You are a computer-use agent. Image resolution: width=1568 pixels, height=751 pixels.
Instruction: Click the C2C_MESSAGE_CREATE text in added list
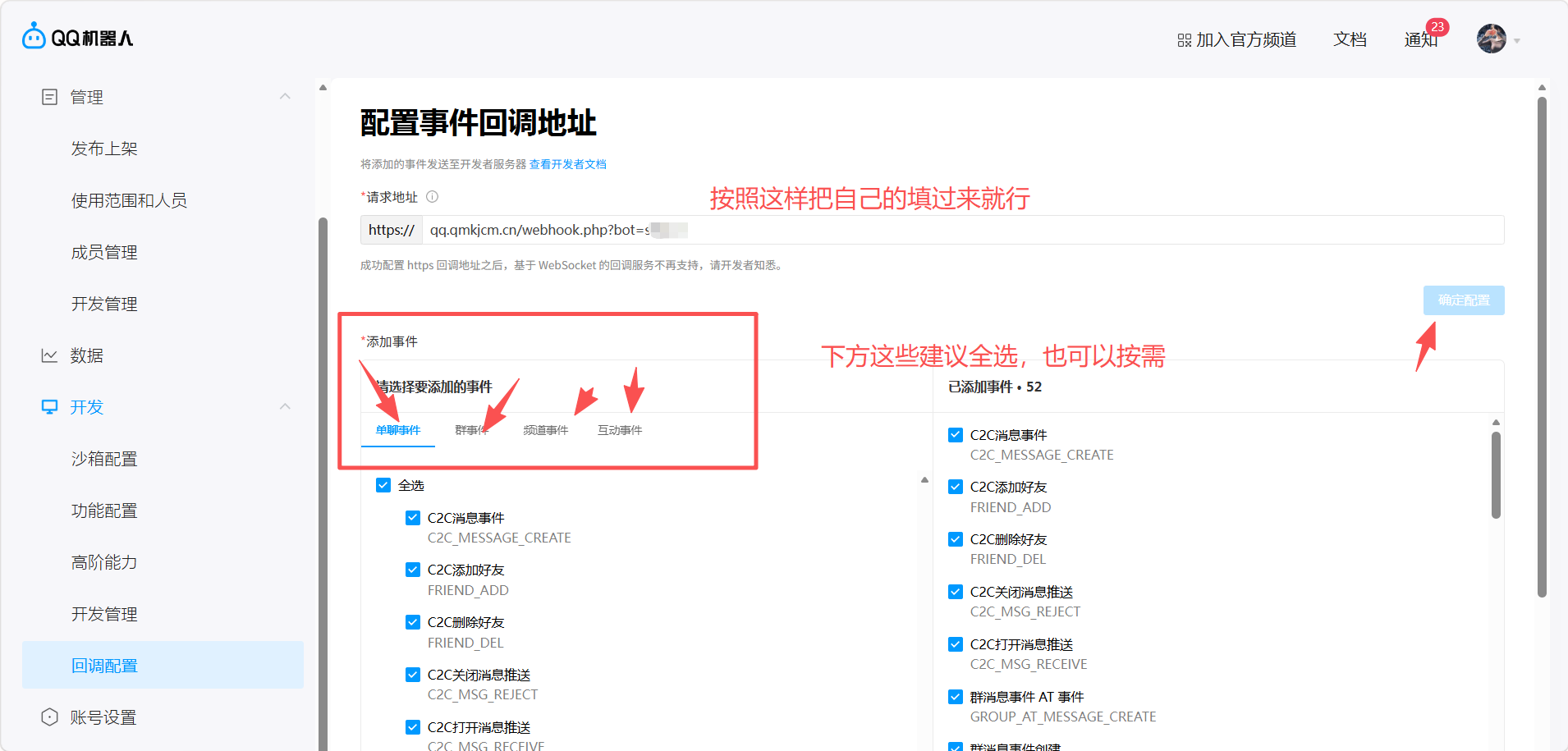point(1042,455)
